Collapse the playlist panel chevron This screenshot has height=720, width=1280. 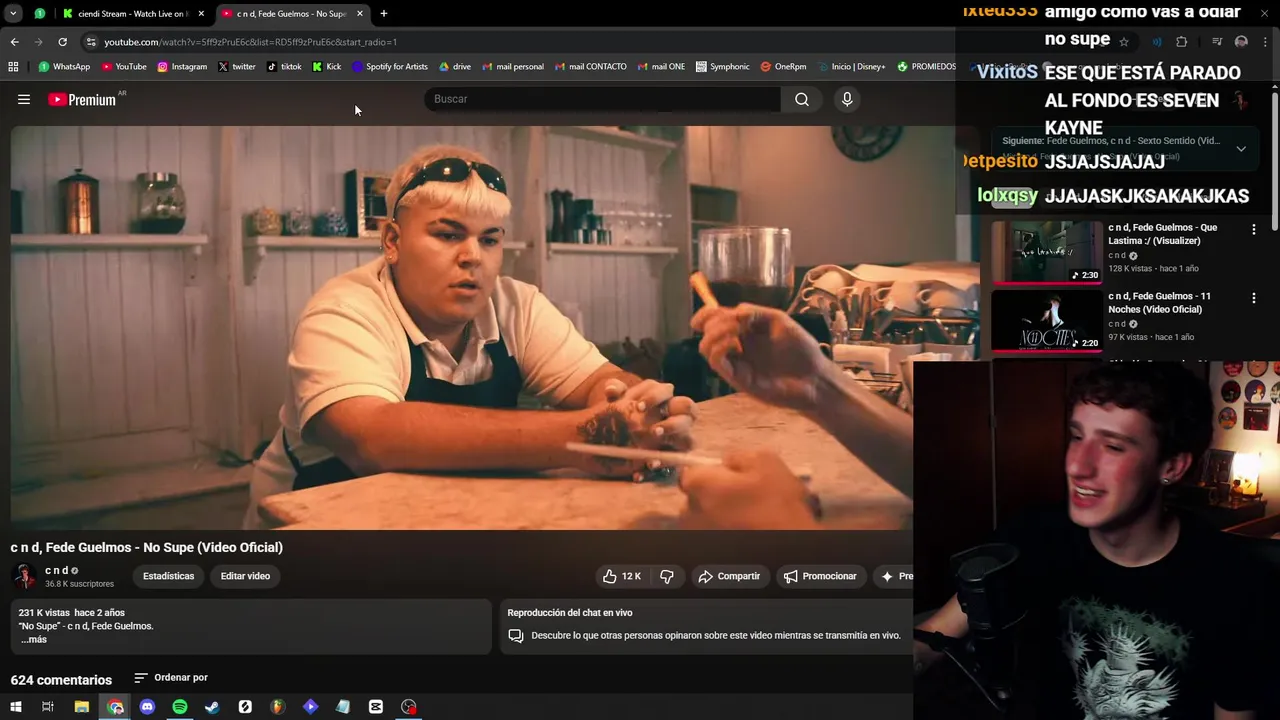point(1241,149)
